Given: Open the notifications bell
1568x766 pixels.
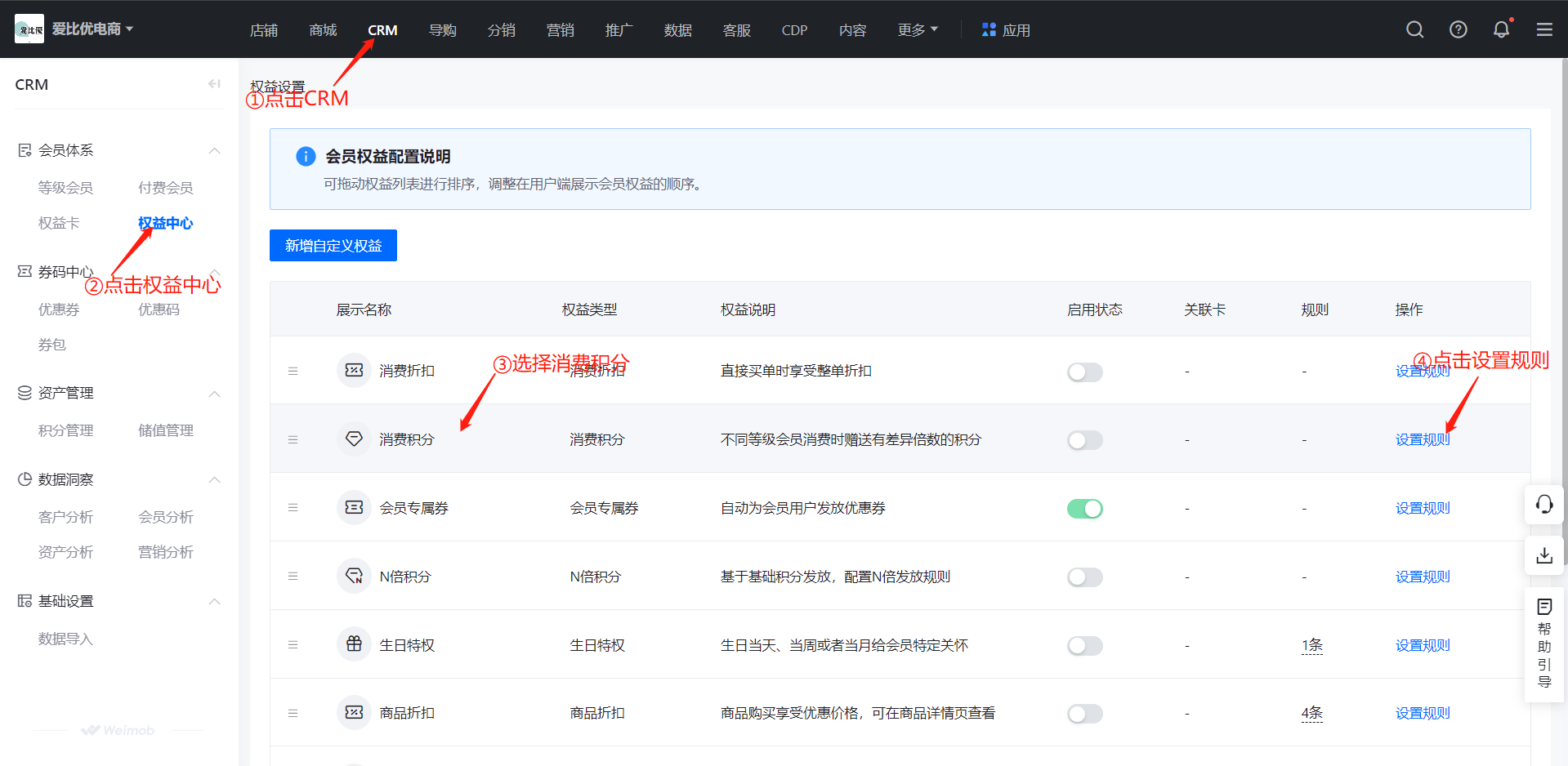Looking at the screenshot, I should click(1502, 30).
